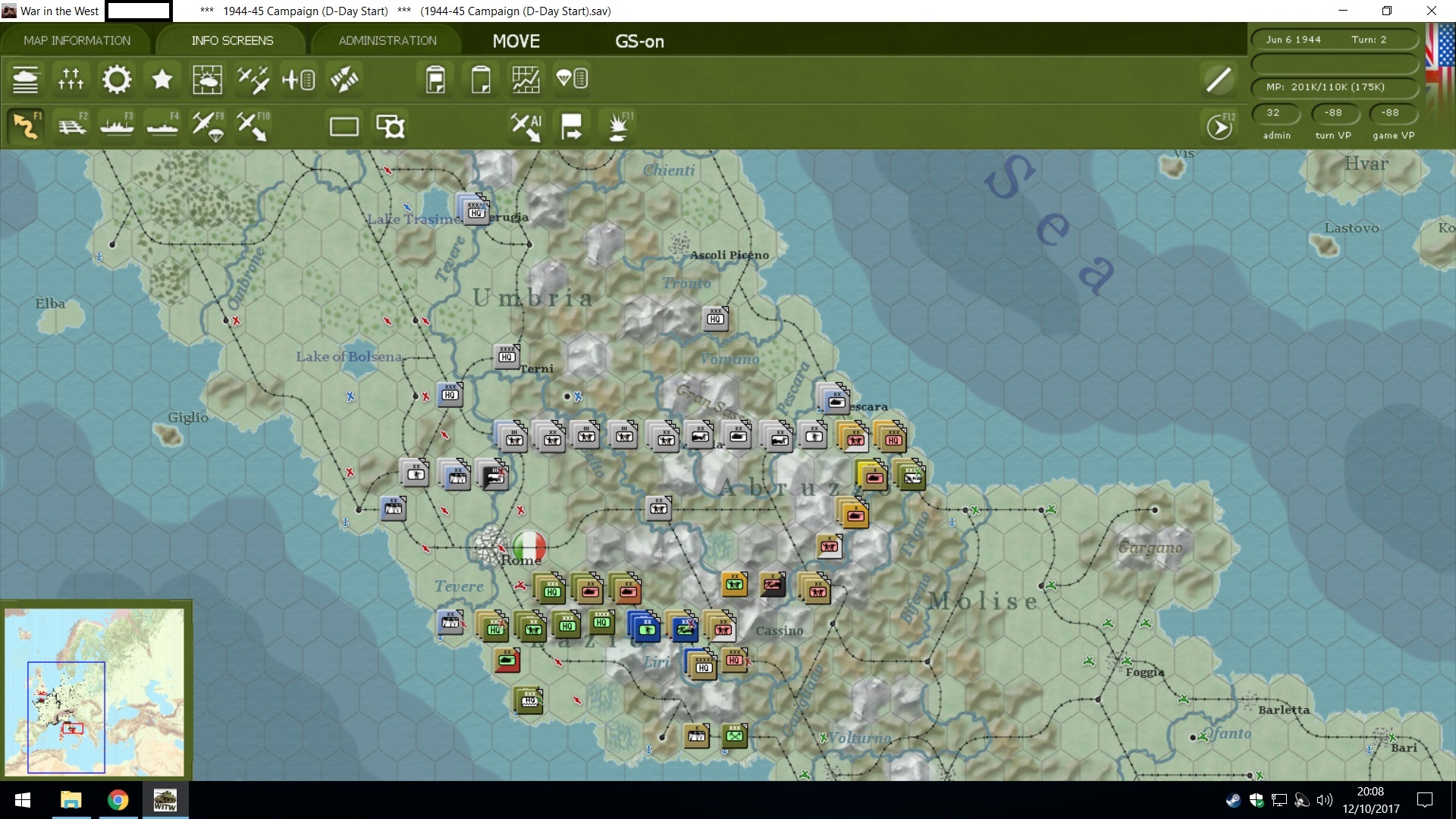This screenshot has height=819, width=1456.
Task: Open the production gear icon
Action: pos(116,79)
